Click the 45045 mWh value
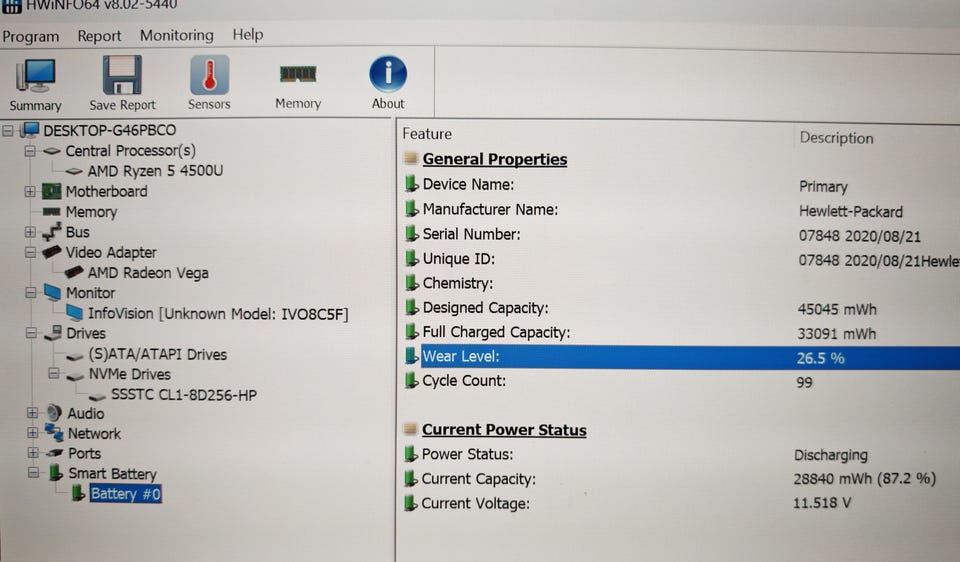The height and width of the screenshot is (562, 960). click(x=836, y=309)
